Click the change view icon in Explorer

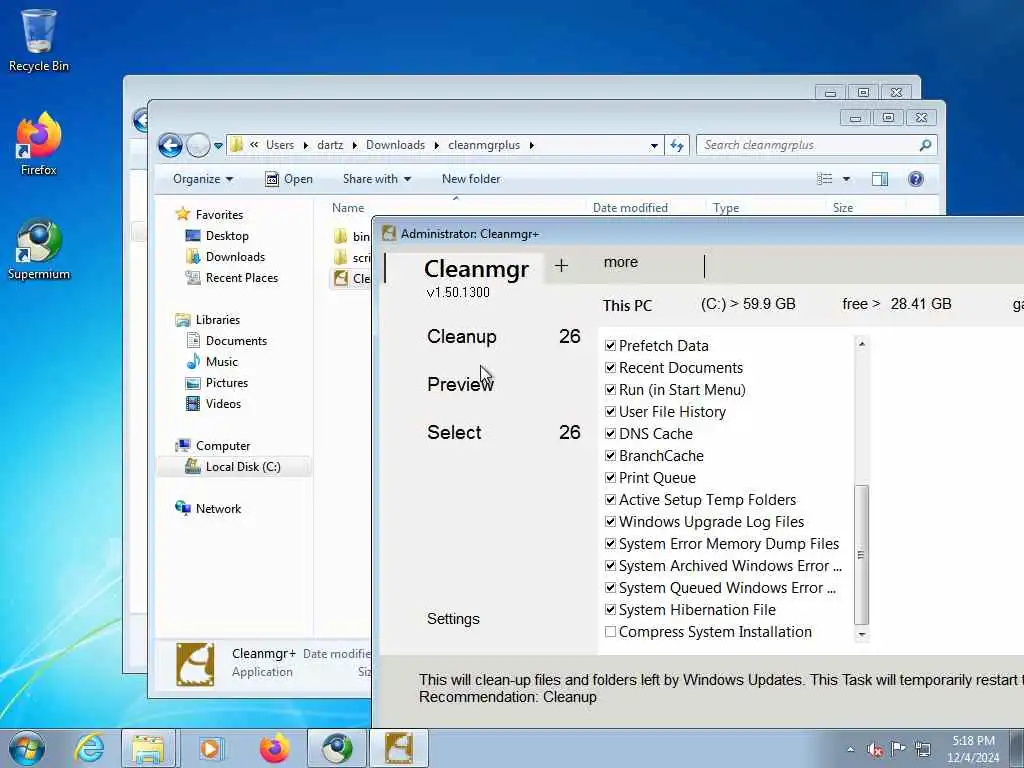825,179
